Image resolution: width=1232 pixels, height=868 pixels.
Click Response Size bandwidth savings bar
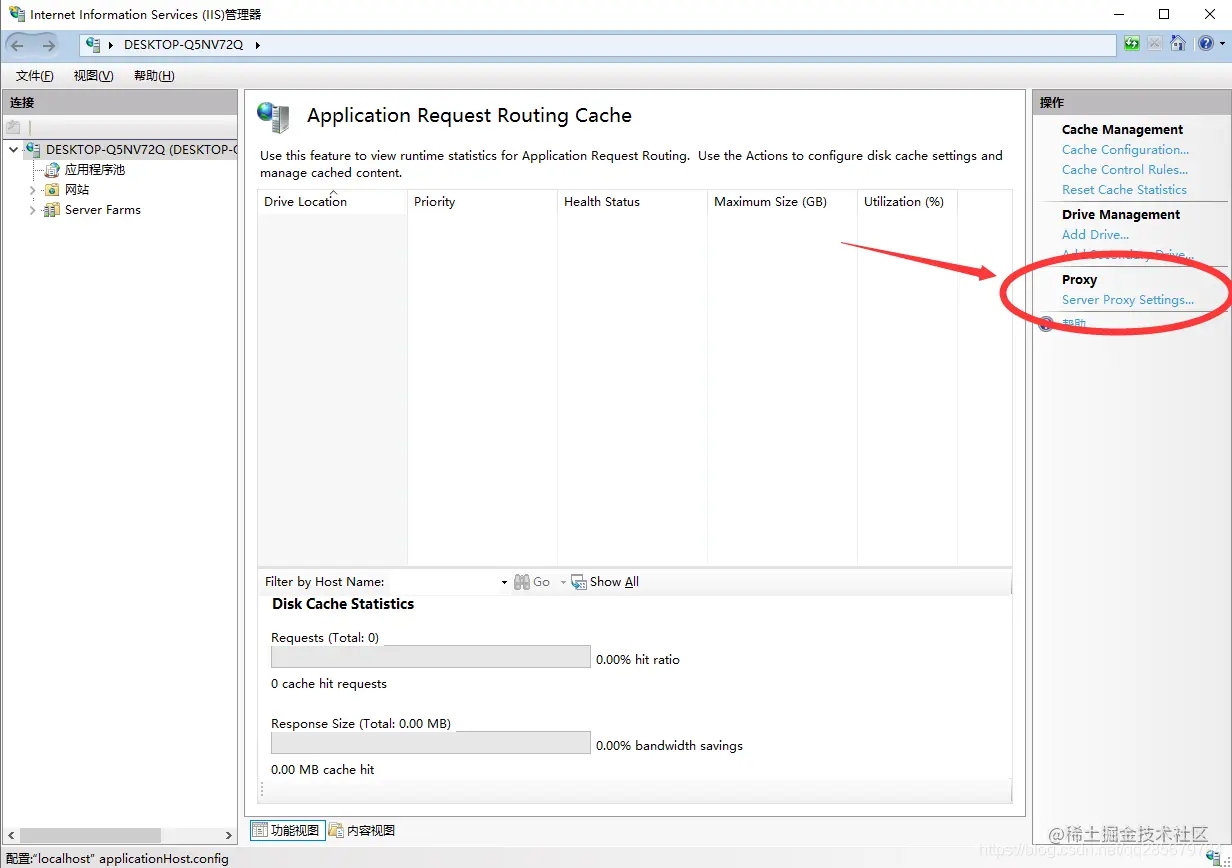(x=431, y=742)
